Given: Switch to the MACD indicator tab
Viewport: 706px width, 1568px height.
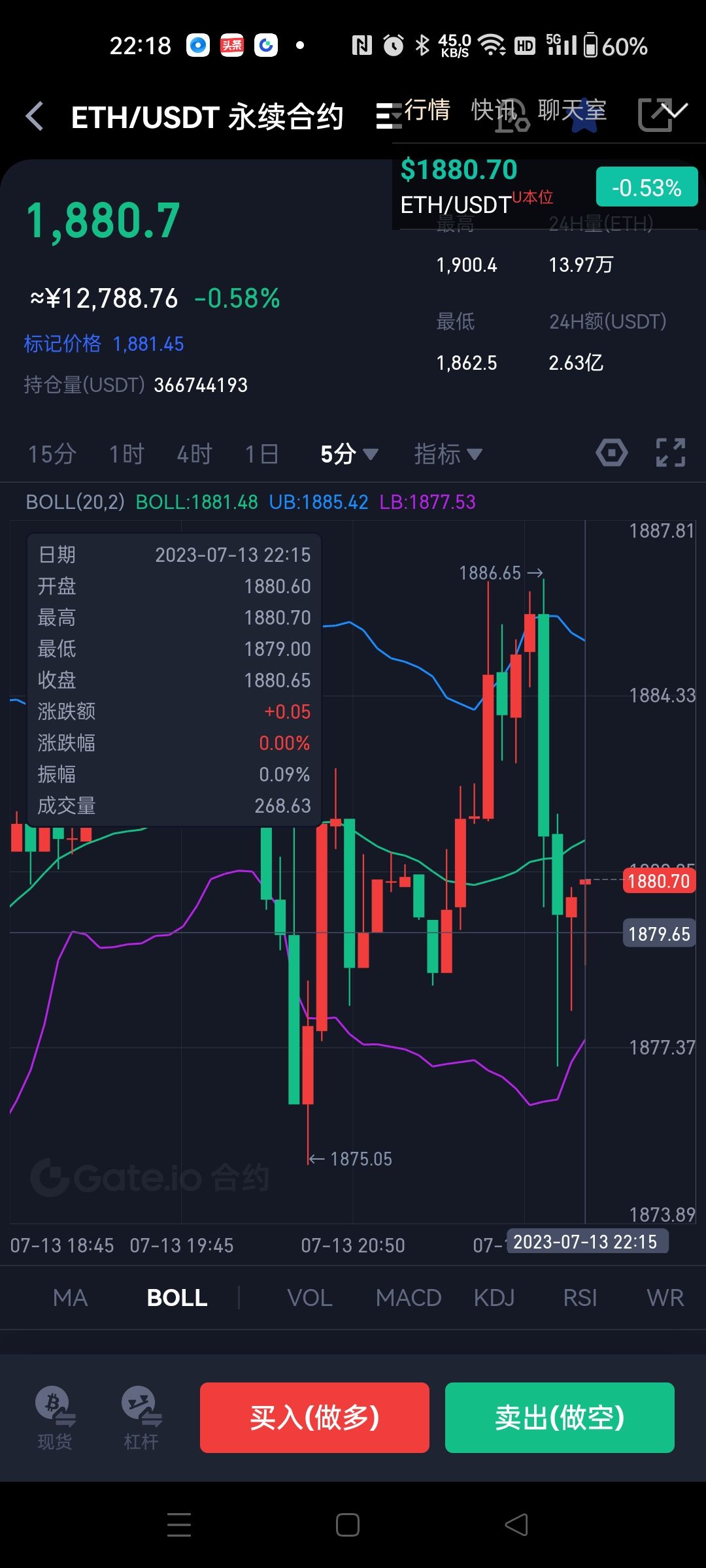Looking at the screenshot, I should tap(409, 1298).
